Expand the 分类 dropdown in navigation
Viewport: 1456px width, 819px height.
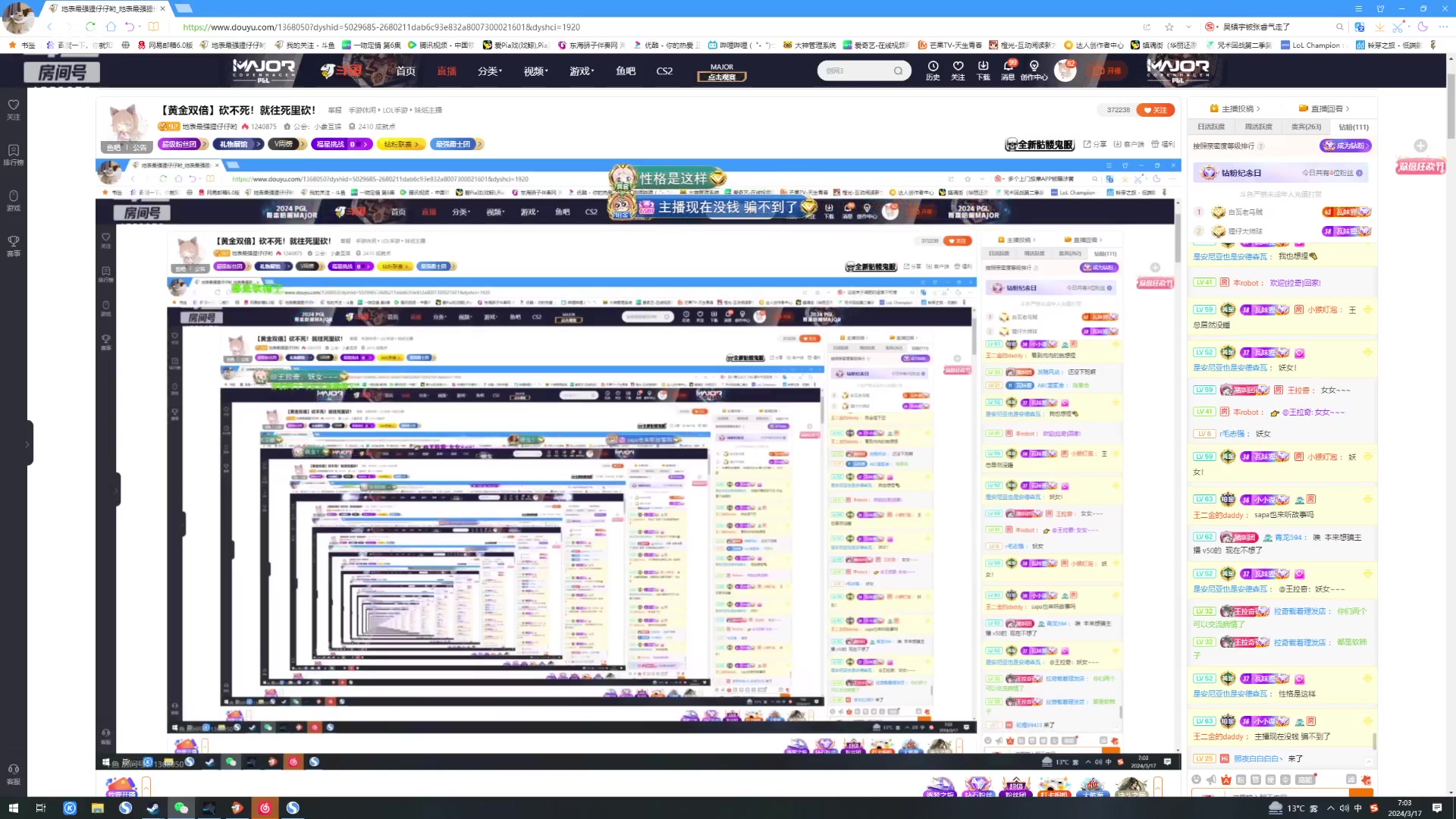point(489,71)
